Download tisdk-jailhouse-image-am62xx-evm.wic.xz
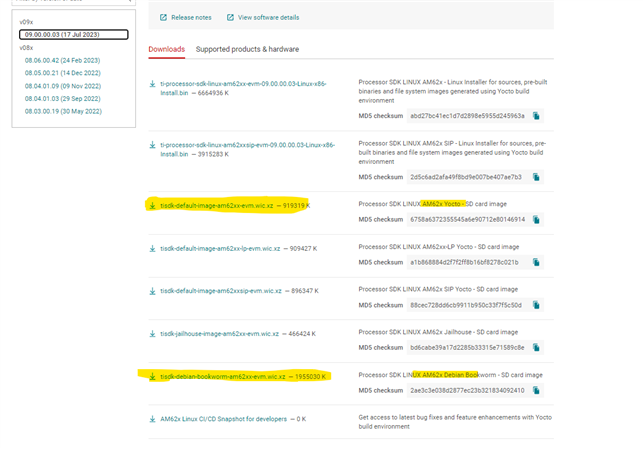Screen dimensions: 643x449 pos(219,334)
